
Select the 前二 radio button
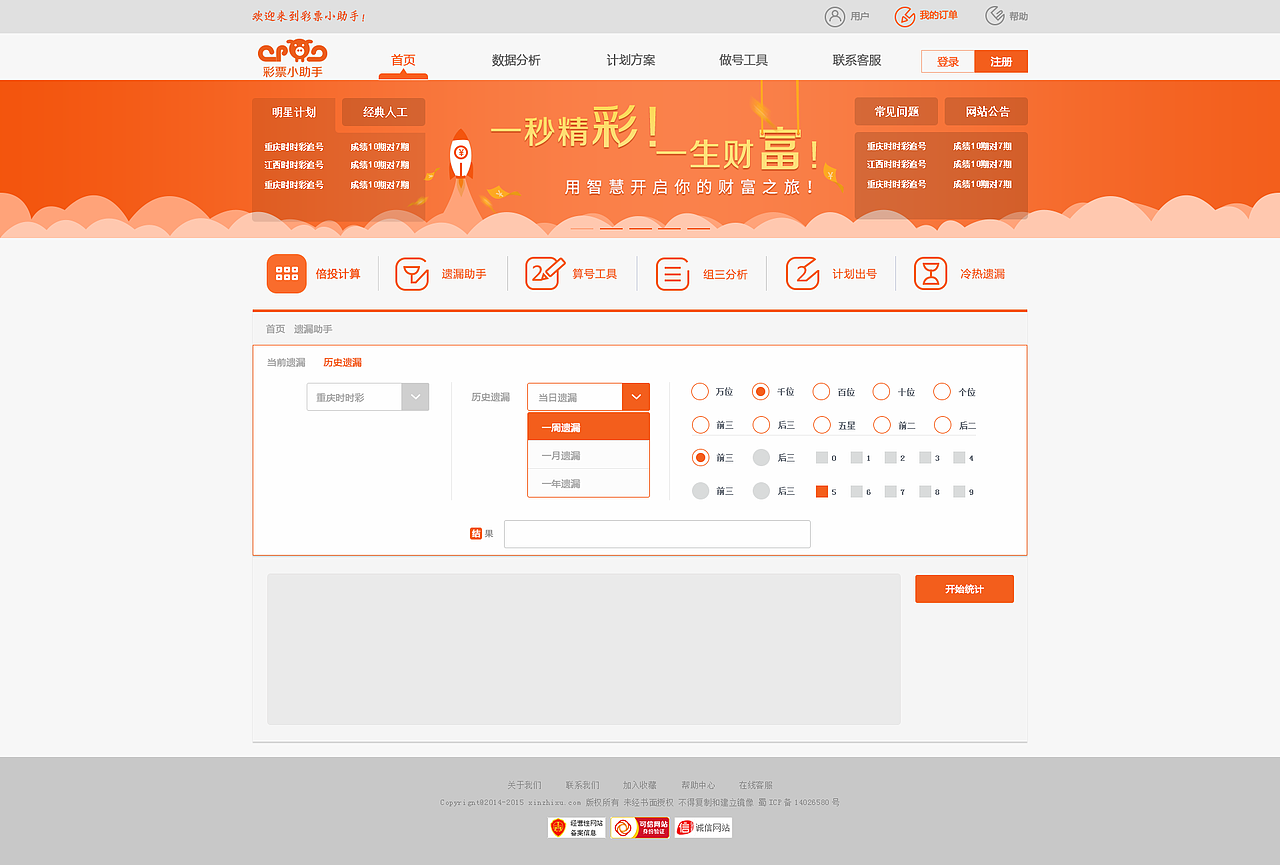click(881, 425)
